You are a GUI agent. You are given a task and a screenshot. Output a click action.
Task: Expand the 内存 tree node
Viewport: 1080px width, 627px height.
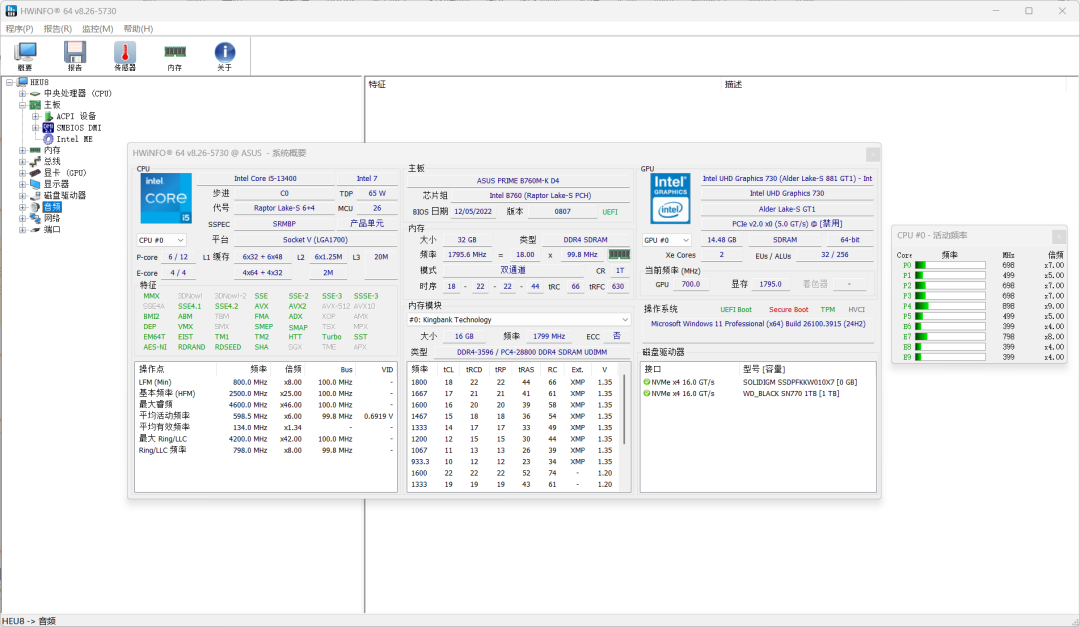click(x=22, y=150)
